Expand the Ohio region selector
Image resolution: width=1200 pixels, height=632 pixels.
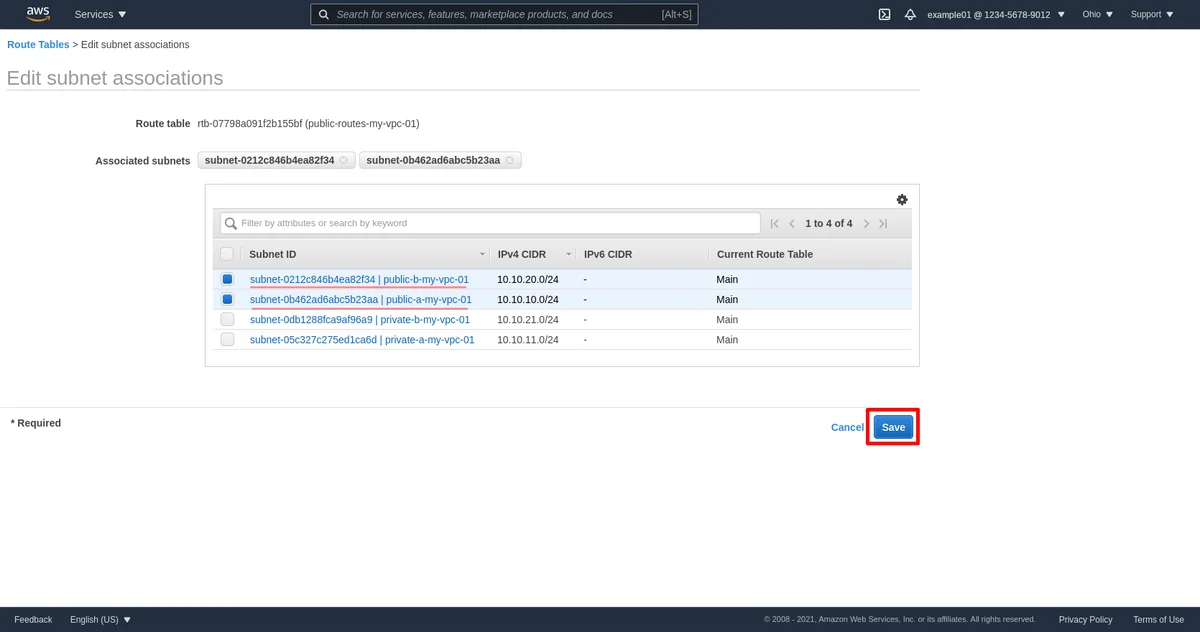[x=1097, y=15]
